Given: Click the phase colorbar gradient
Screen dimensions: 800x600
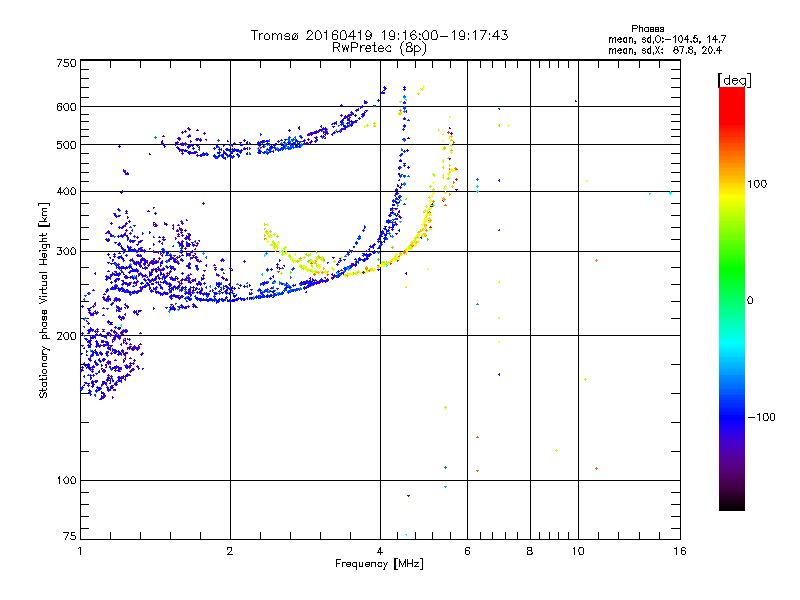Looking at the screenshot, I should tap(732, 298).
